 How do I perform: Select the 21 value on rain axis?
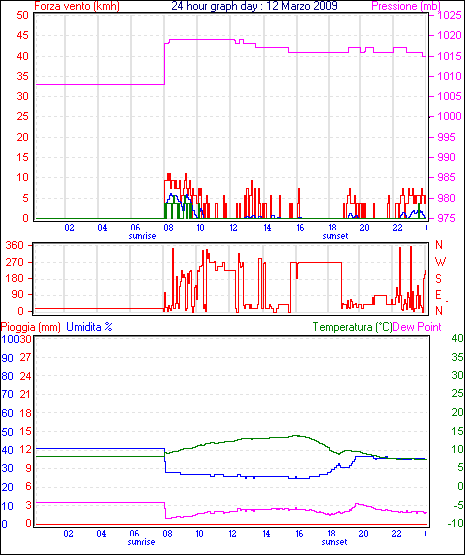coord(25,394)
